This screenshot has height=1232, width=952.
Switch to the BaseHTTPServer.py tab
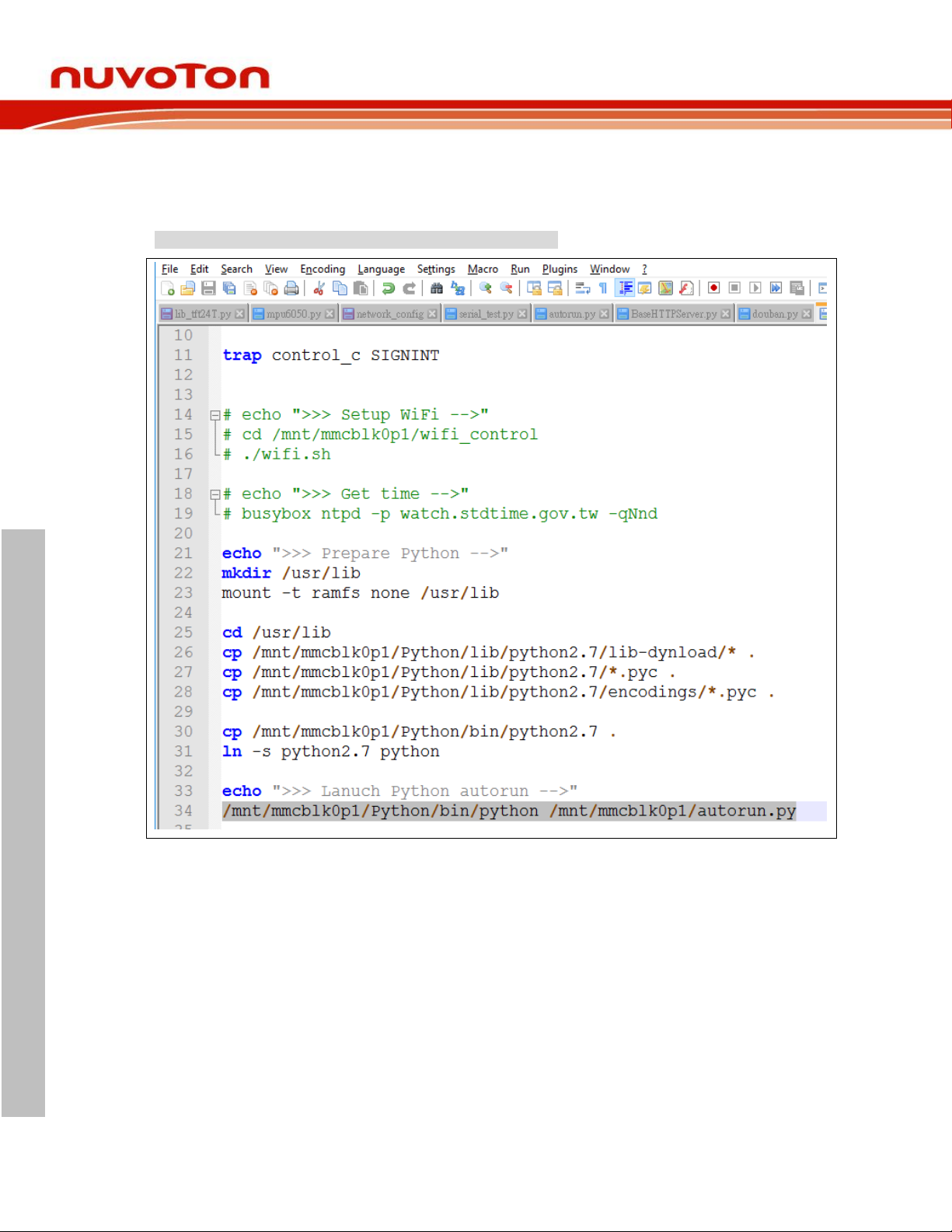point(674,314)
